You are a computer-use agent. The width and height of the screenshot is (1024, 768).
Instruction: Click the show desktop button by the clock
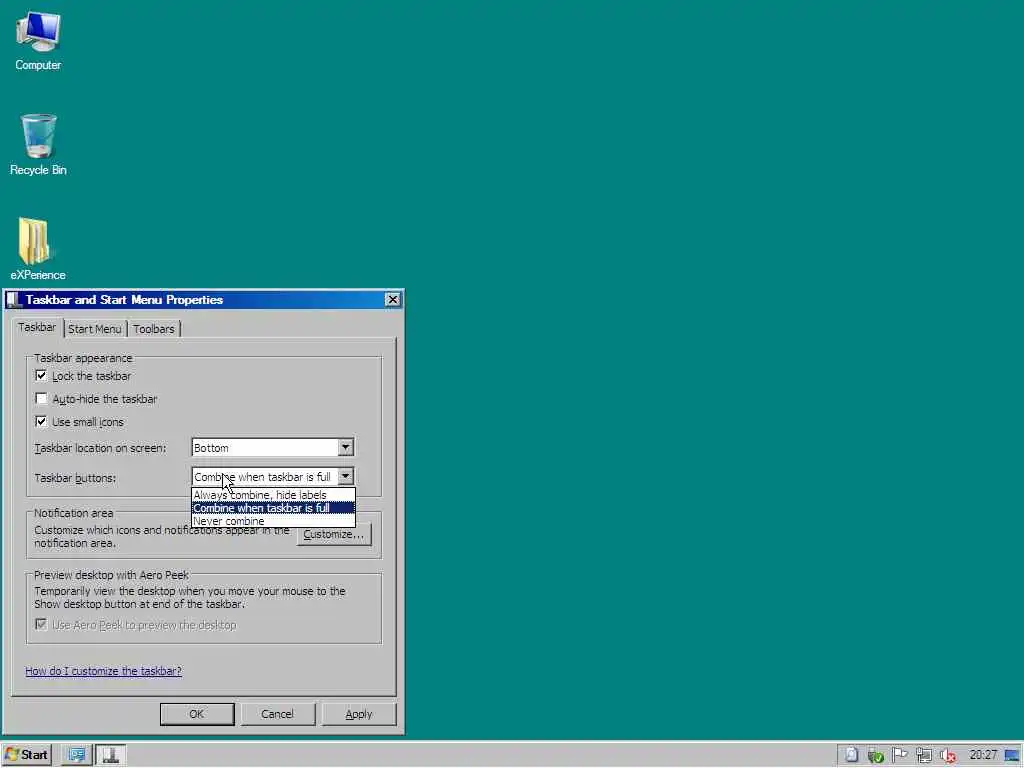[1013, 756]
